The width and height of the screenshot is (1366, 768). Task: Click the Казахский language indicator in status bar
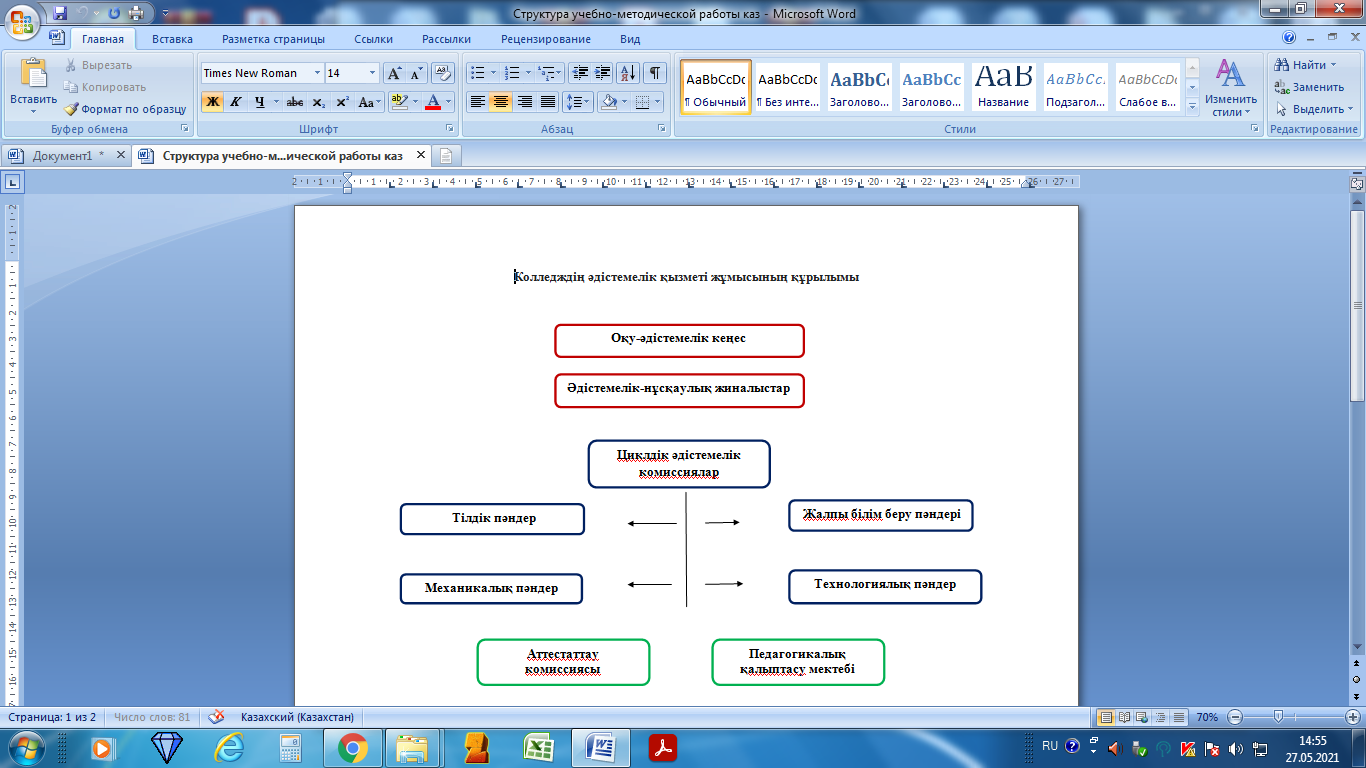point(297,717)
